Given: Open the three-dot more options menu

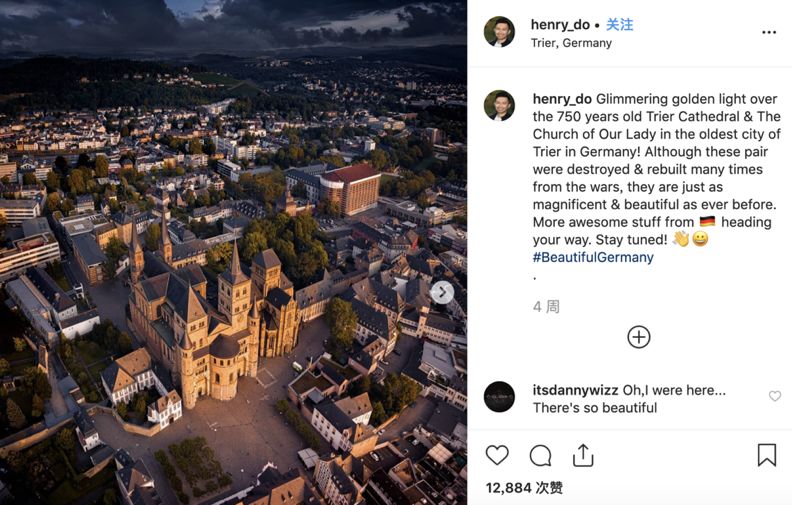Looking at the screenshot, I should [x=769, y=32].
